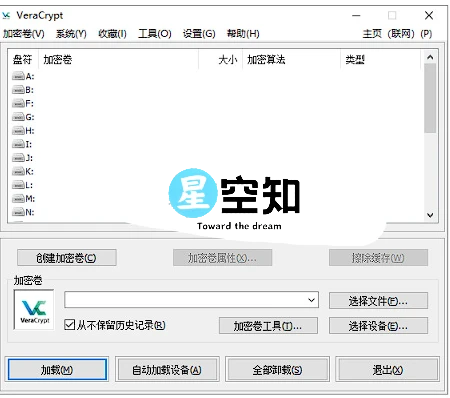450x398 pixels.
Task: Open the 主页 (联网) (P) link
Action: point(397,34)
